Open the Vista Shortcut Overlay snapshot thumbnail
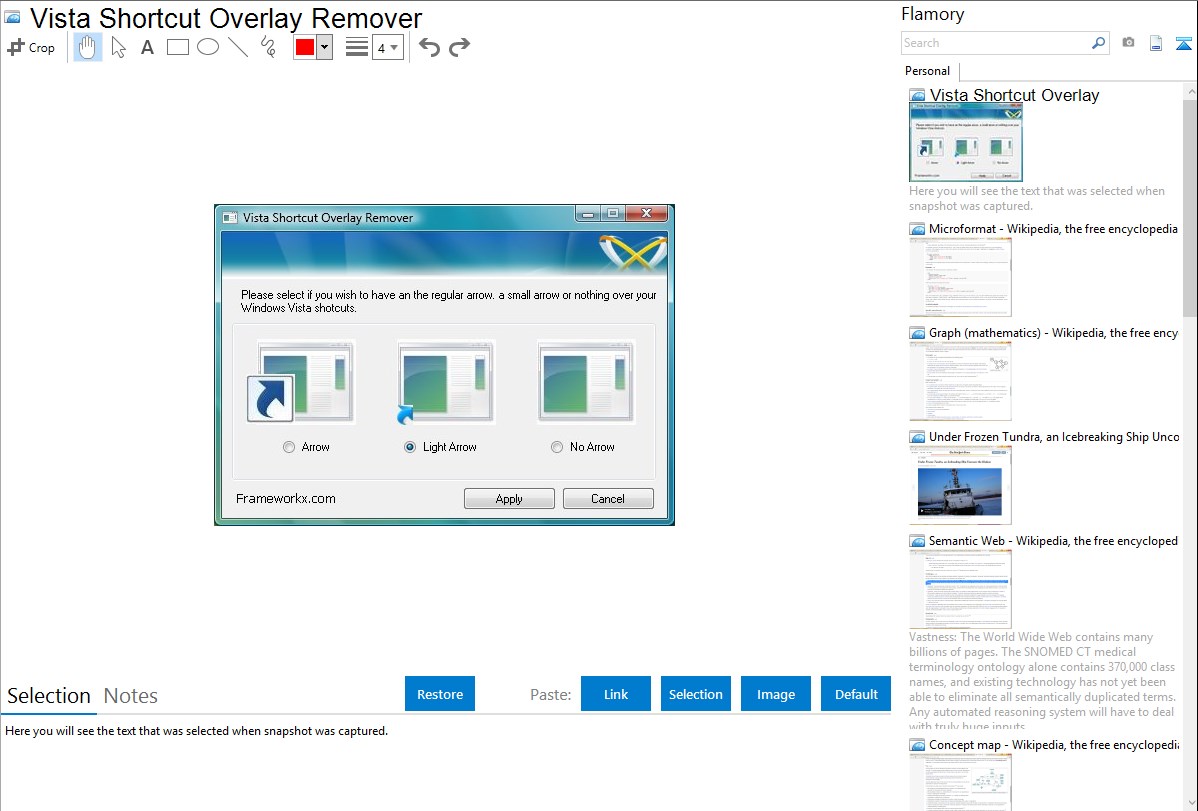Screen dimensions: 1198x811 coord(966,143)
